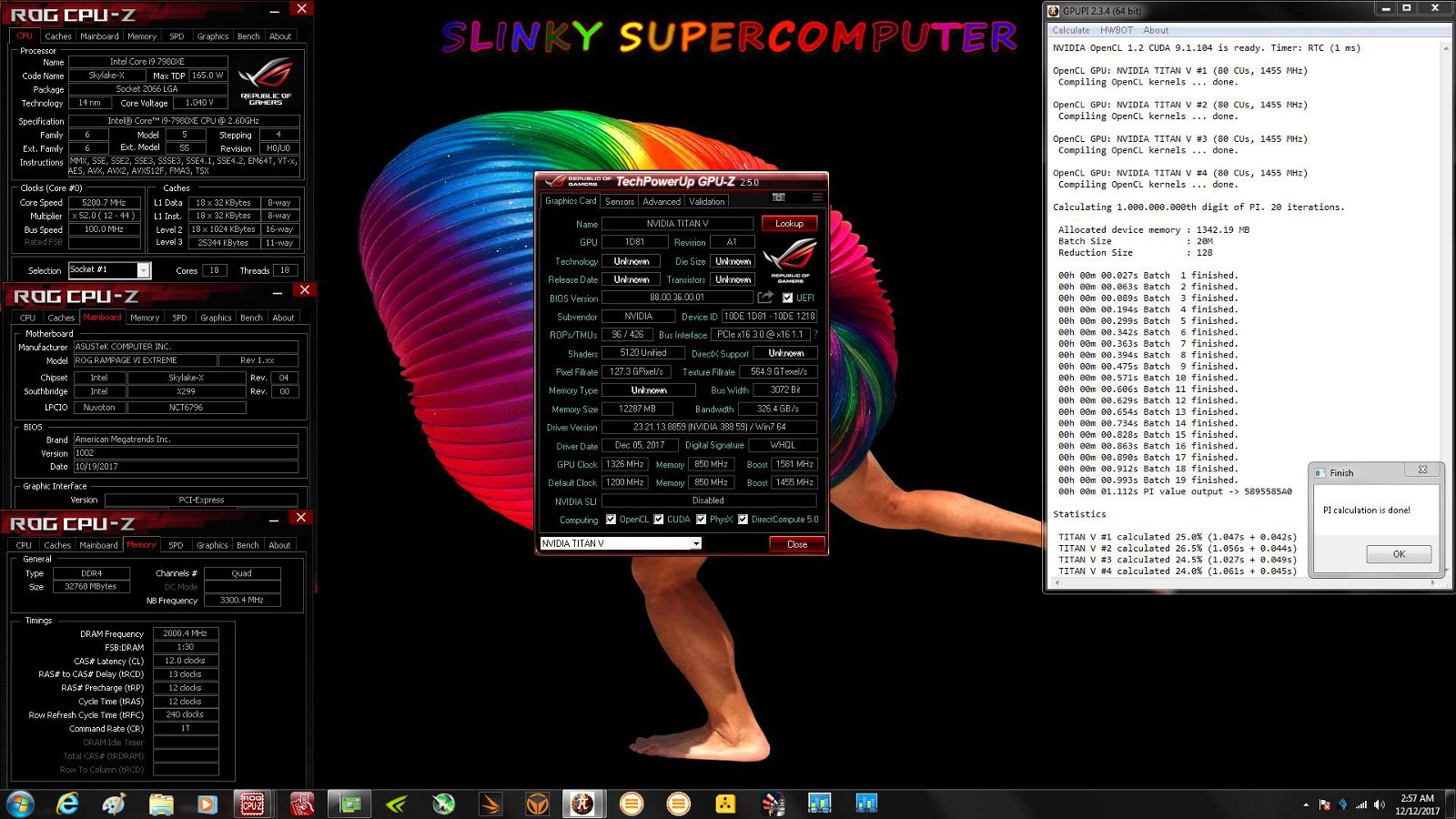This screenshot has width=1456, height=819.
Task: Click the network signal tray icon
Action: click(1361, 804)
